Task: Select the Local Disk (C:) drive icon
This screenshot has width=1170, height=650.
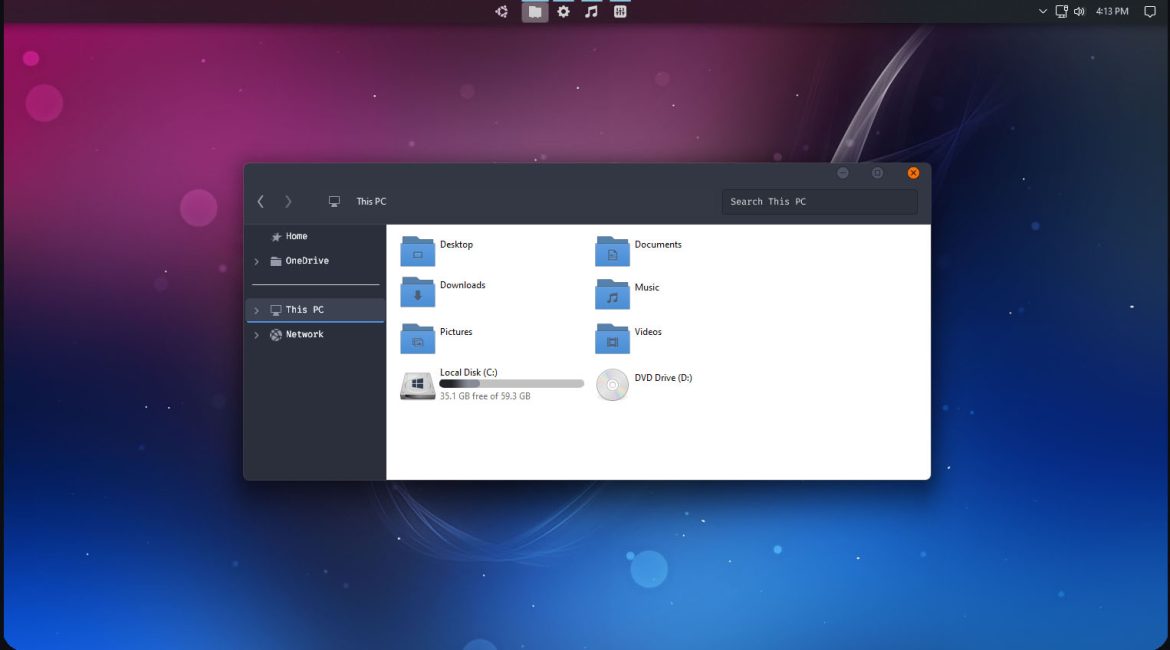Action: [417, 385]
